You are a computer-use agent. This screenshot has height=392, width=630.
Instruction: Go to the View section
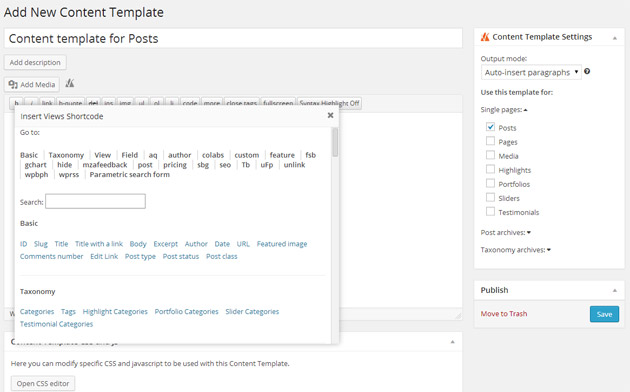(x=102, y=155)
